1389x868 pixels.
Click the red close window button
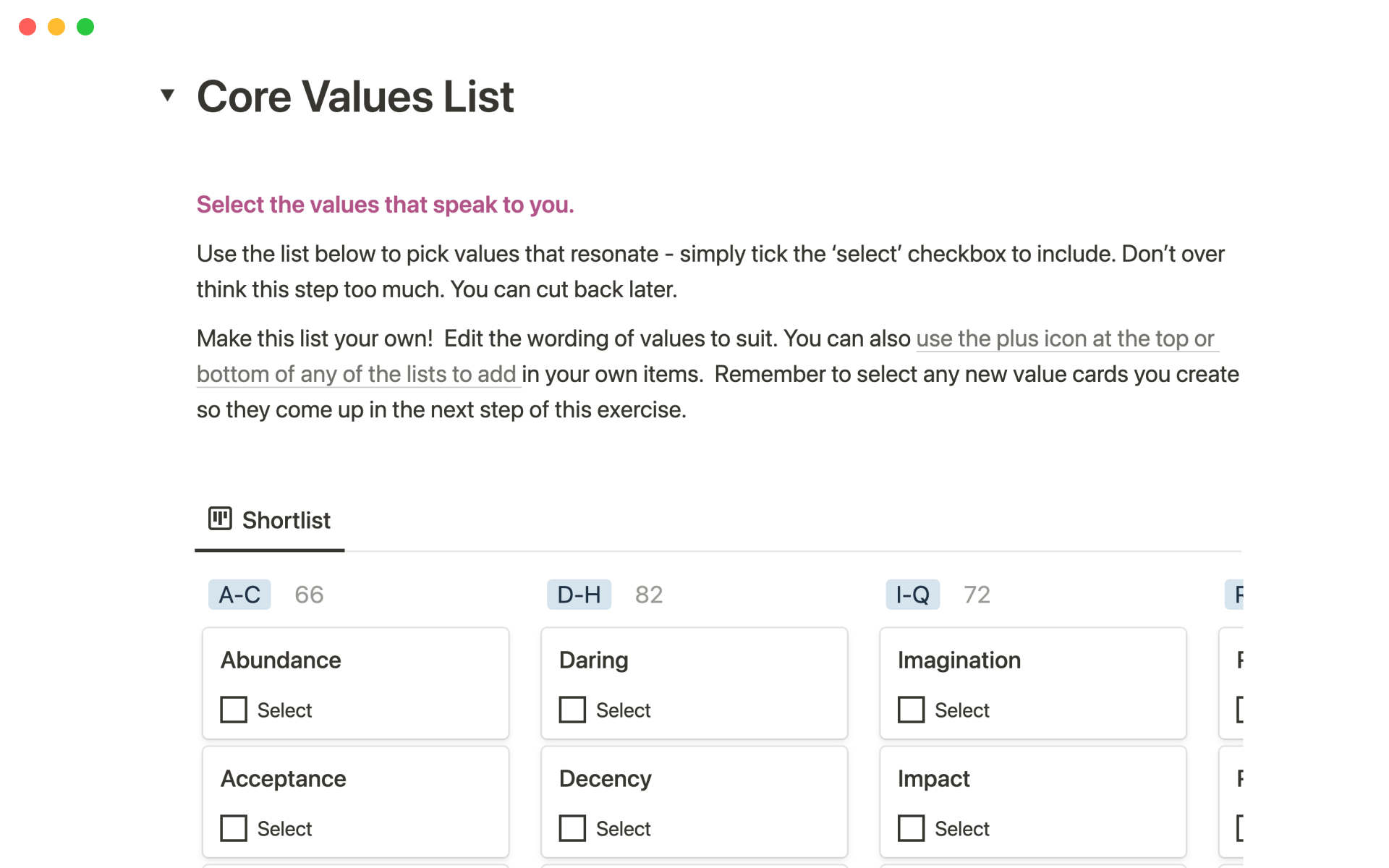tap(27, 27)
